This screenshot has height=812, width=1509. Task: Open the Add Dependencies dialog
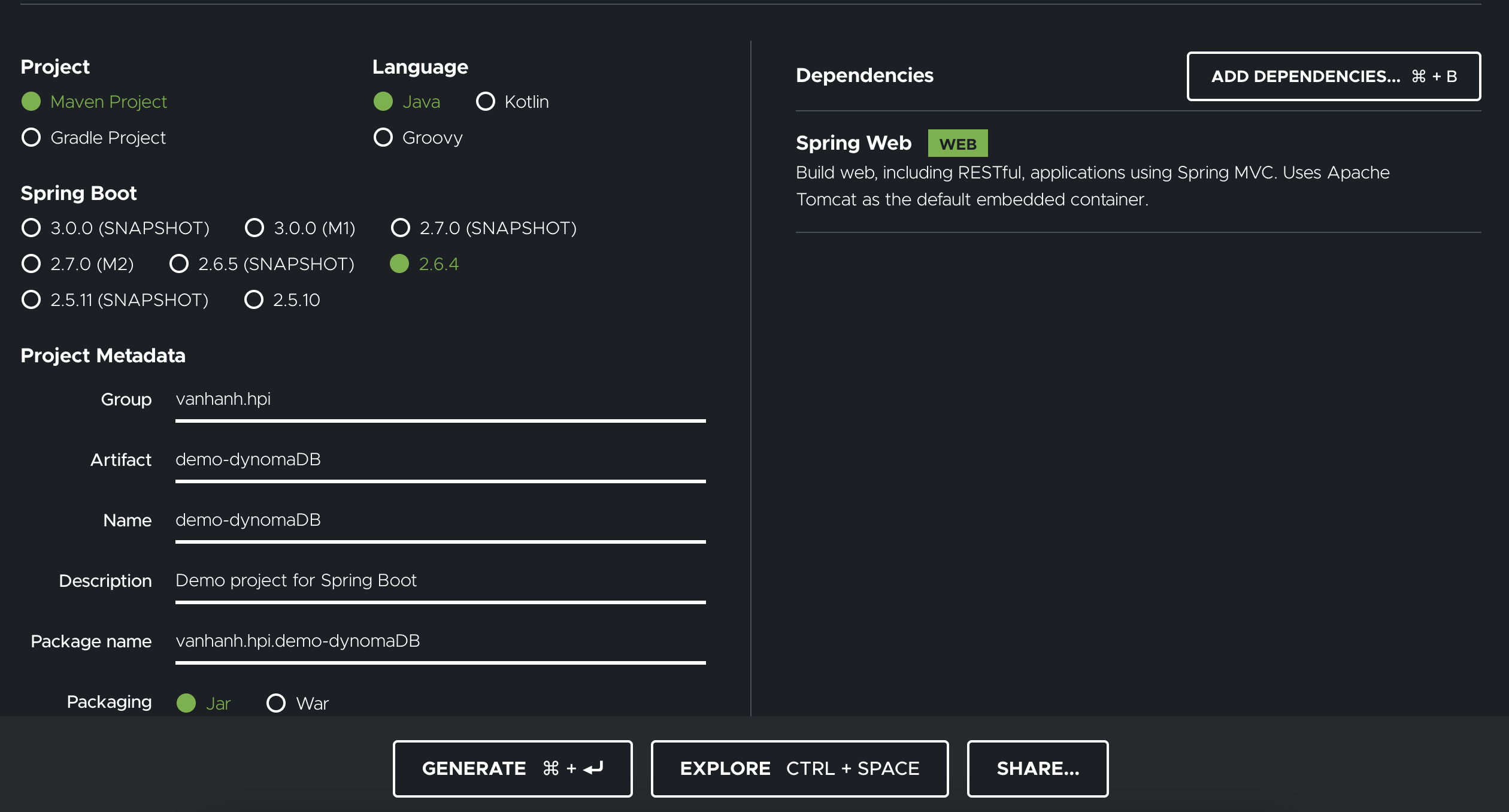pos(1334,76)
